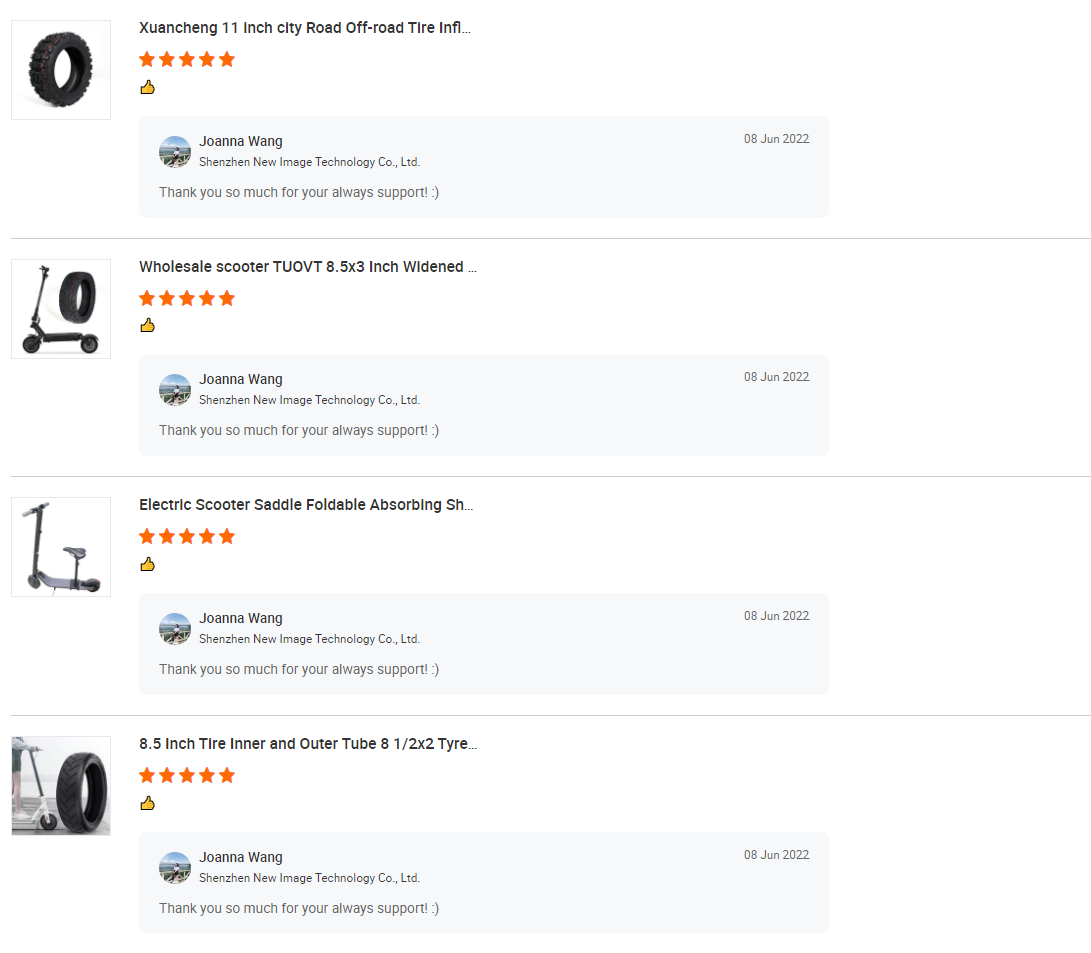
Task: Open the 8.5 Inch Tire product thumbnail
Action: tap(61, 786)
